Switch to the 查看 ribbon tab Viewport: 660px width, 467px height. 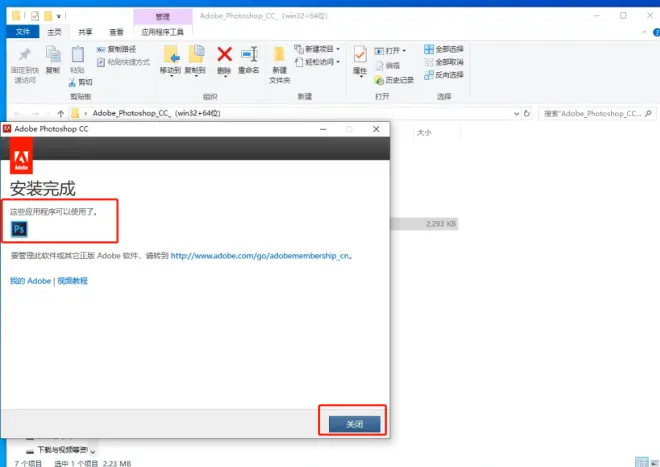[x=117, y=32]
